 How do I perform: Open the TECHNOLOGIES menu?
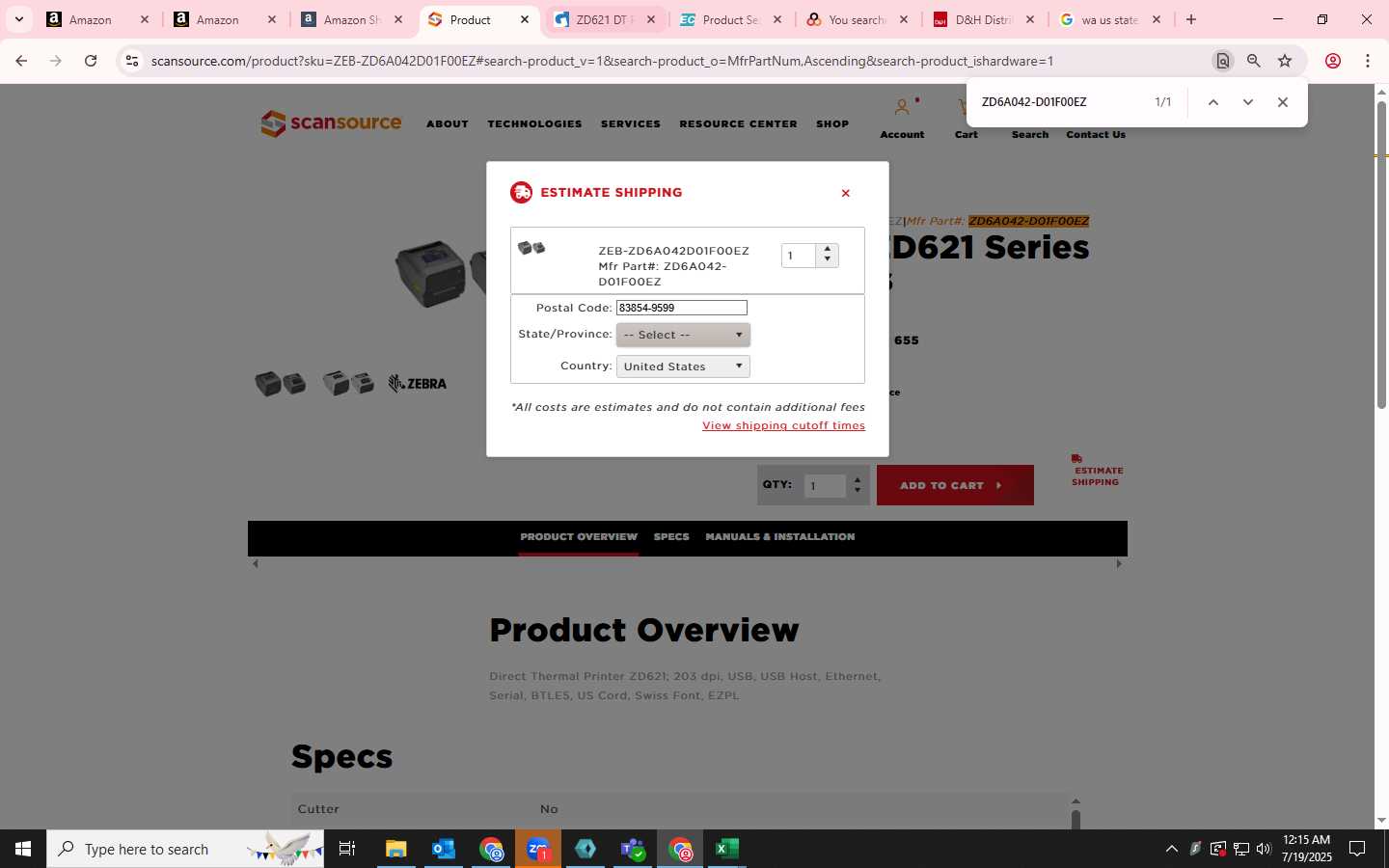pos(534,124)
